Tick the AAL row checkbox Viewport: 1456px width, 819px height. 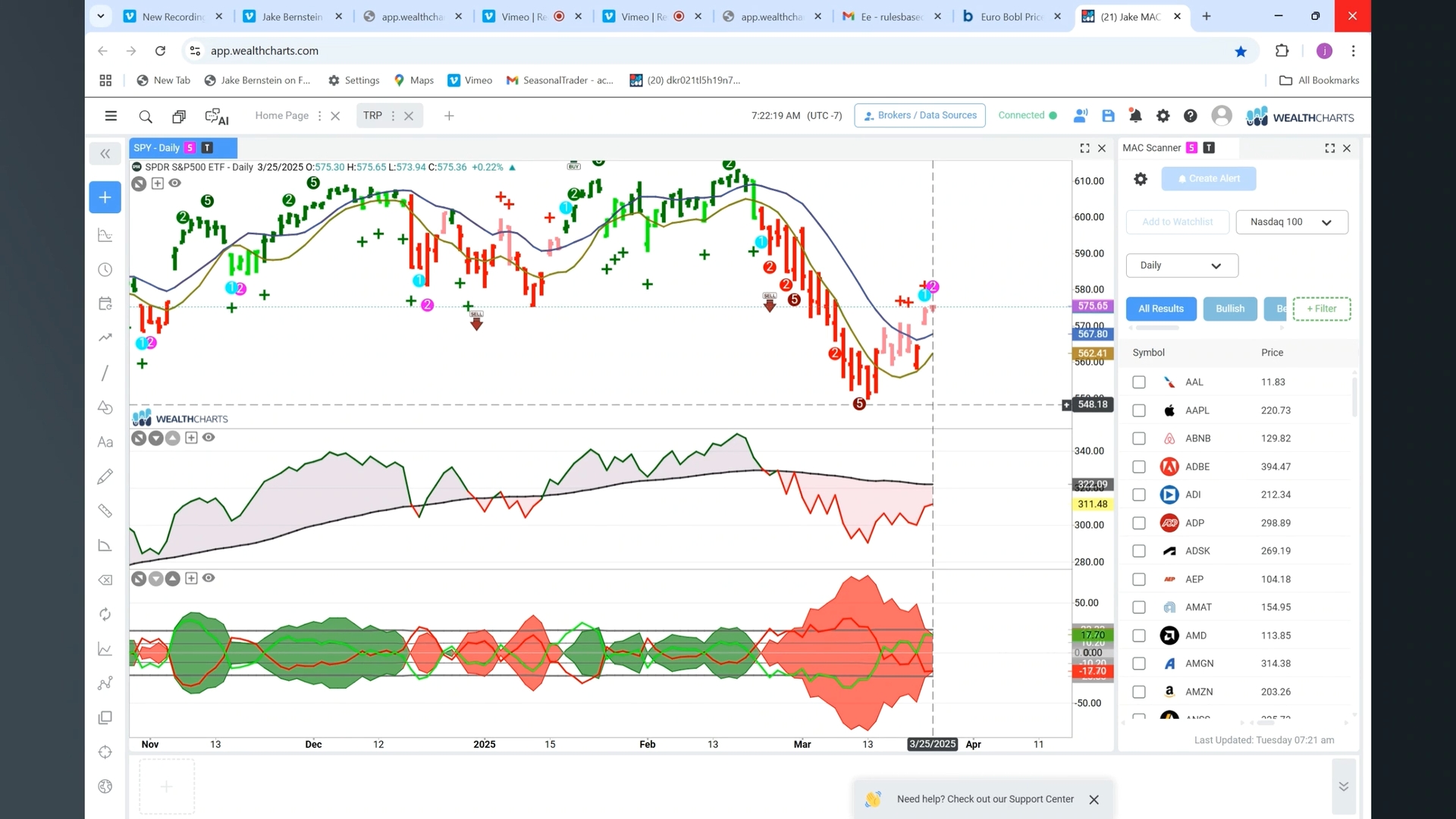(x=1138, y=382)
